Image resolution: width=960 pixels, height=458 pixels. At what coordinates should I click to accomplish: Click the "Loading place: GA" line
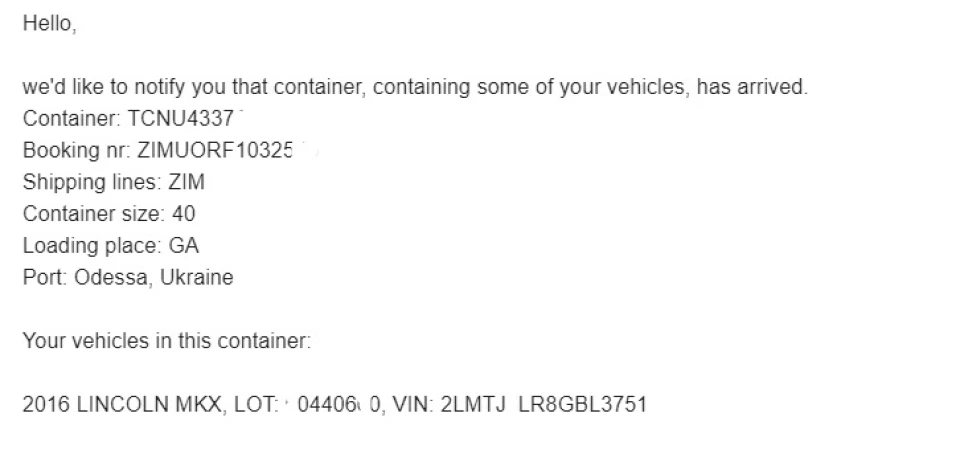pyautogui.click(x=111, y=246)
